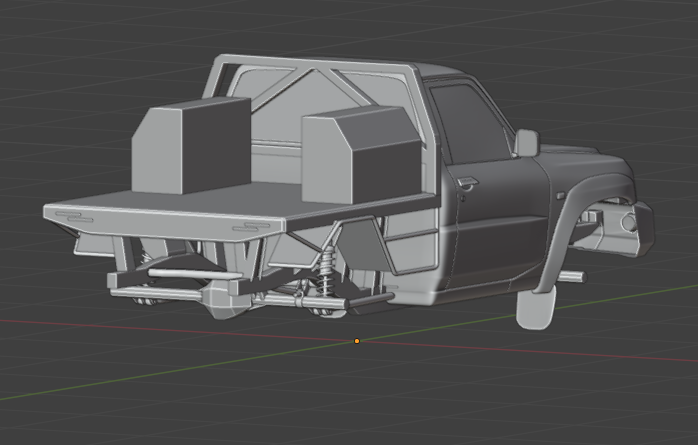This screenshot has width=698, height=445.
Task: Select the left toolbox on the tray
Action: (191, 145)
